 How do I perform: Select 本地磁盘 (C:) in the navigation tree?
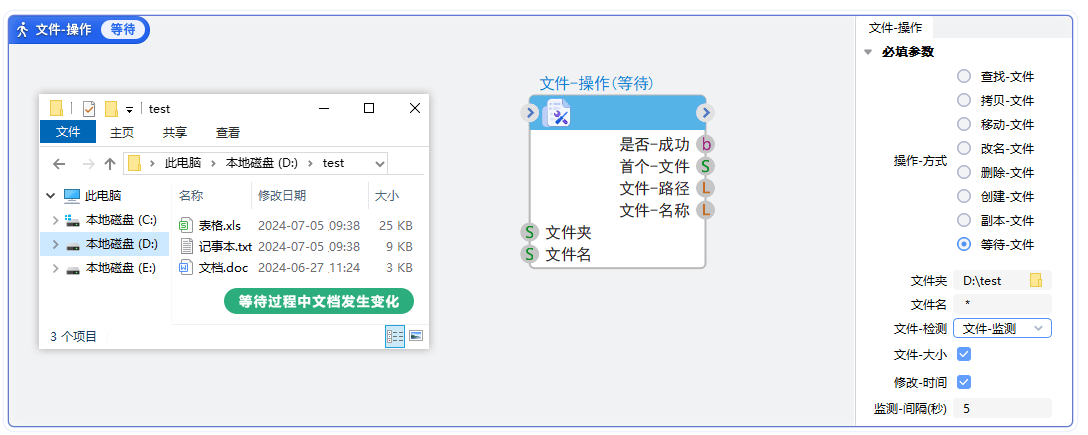click(121, 220)
